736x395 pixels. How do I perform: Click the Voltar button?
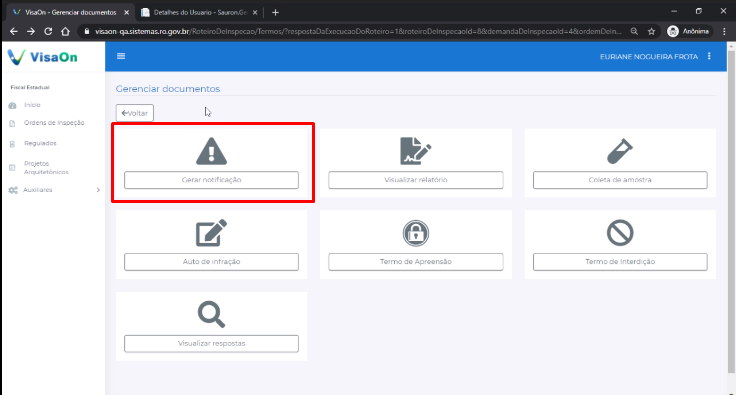click(x=135, y=113)
